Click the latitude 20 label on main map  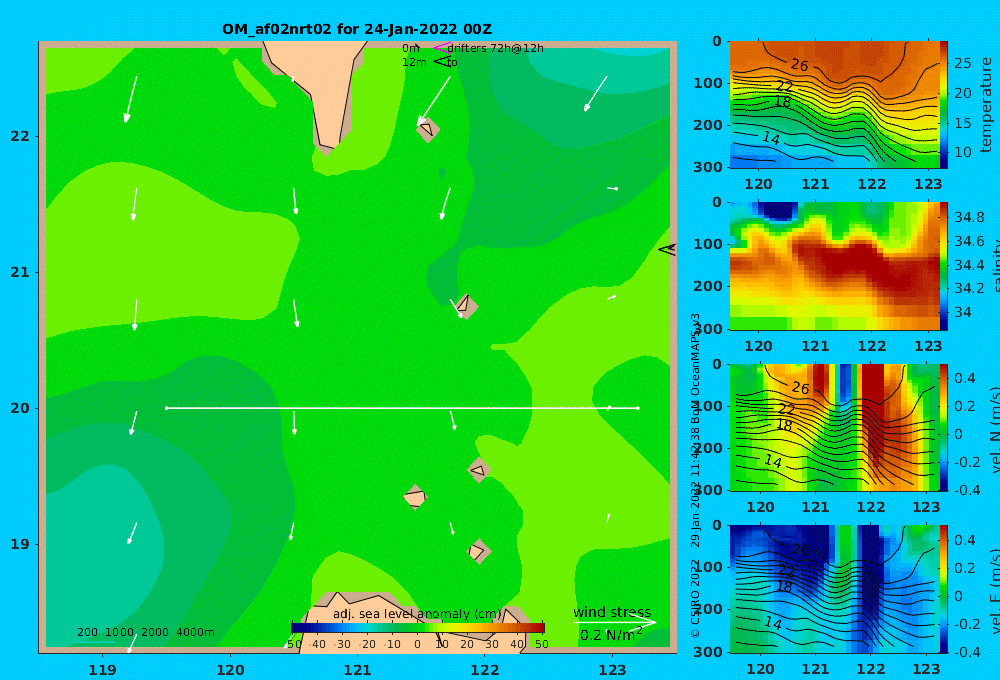20,408
